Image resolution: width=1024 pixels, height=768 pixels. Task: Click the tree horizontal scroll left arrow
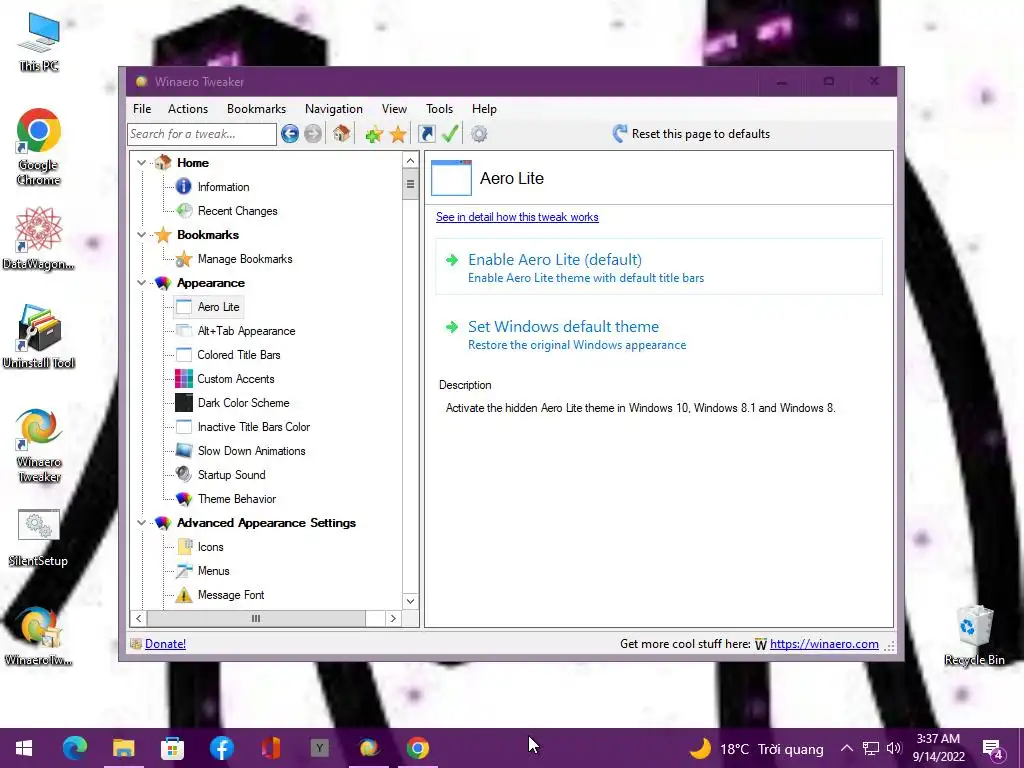tap(138, 618)
